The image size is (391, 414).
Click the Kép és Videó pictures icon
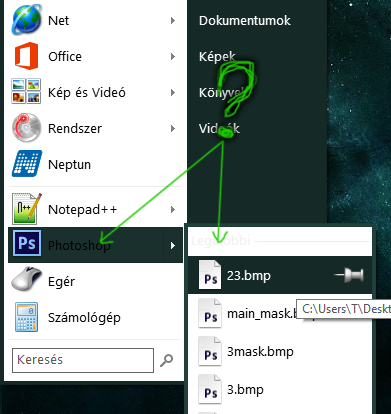(x=26, y=91)
